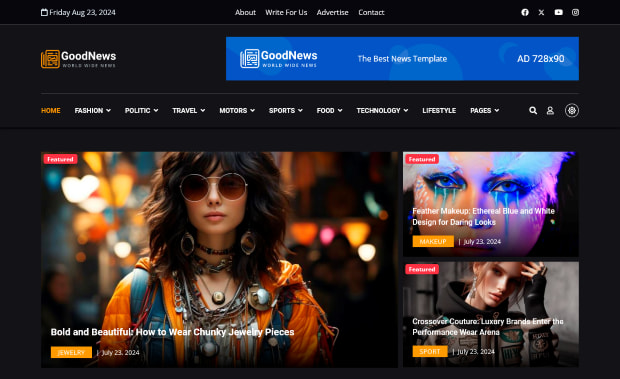620x379 pixels.
Task: Click the jewelry article date 'July 23, 2024'
Action: [121, 353]
